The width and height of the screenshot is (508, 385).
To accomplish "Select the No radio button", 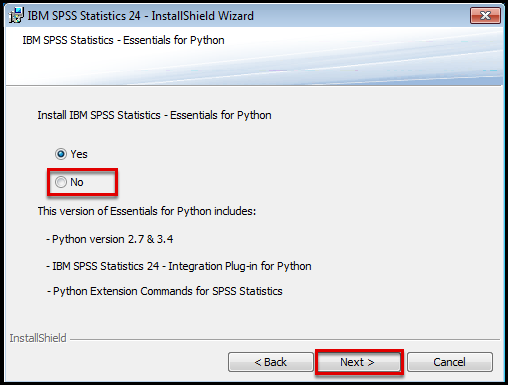I will click(61, 182).
